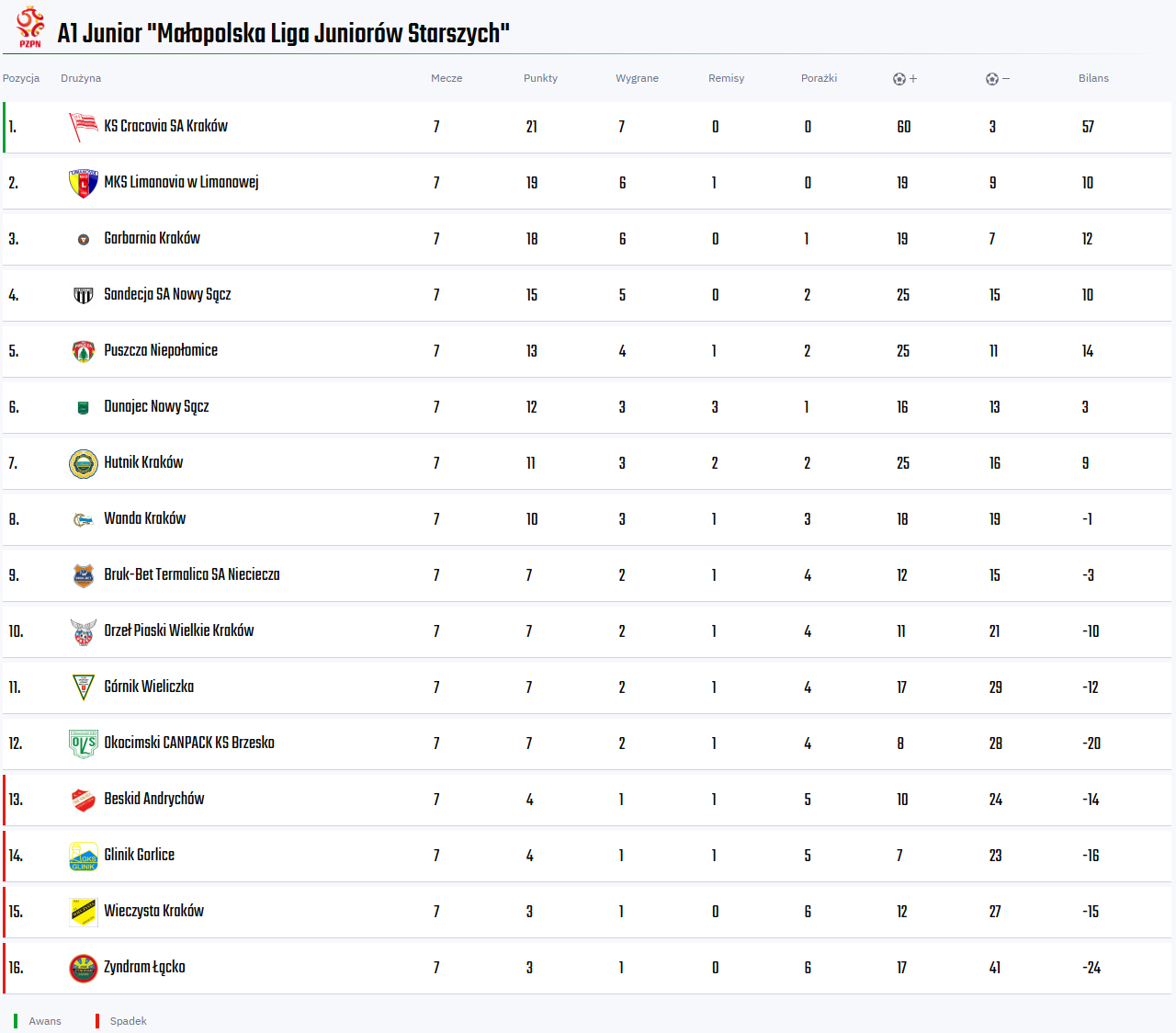This screenshot has height=1033, width=1176.
Task: Open Garbarnia Kraków team link
Action: coord(152,238)
